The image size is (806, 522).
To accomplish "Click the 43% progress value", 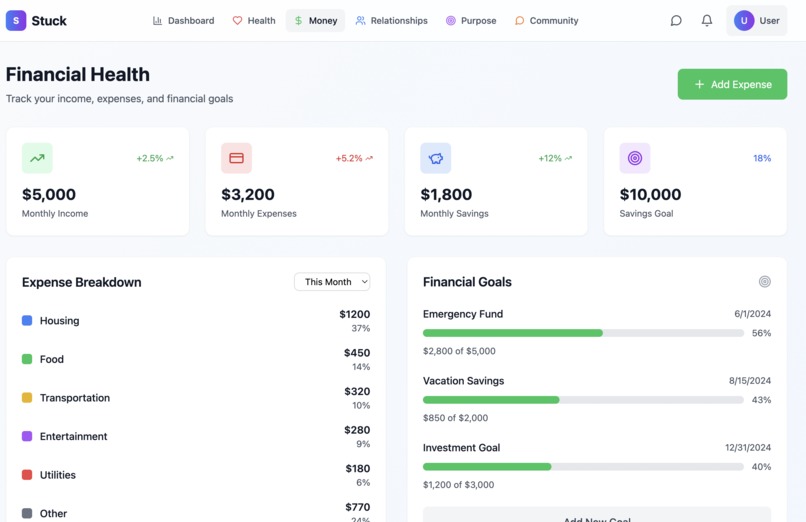I will [761, 400].
